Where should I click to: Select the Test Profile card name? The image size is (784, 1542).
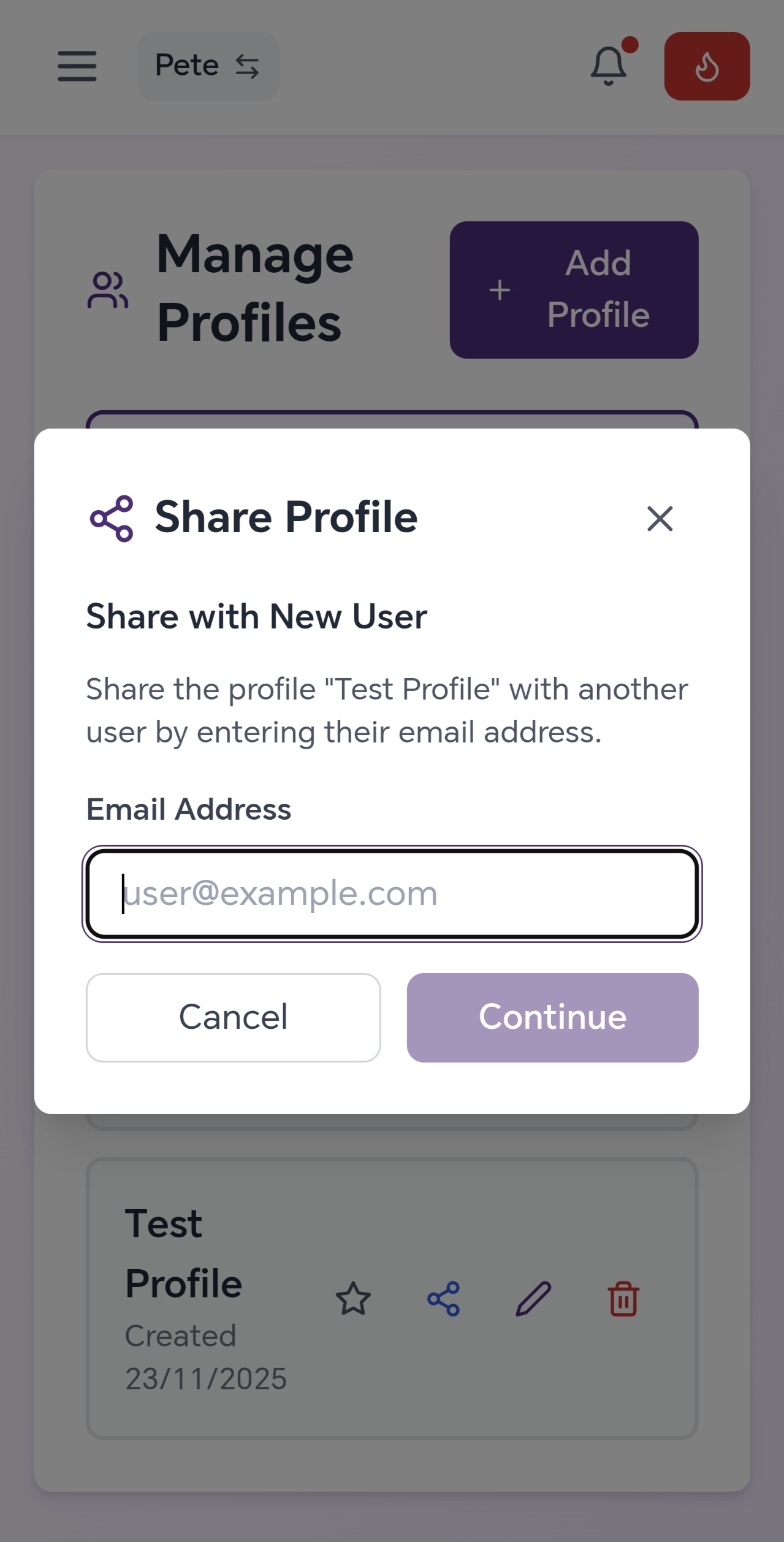tap(183, 1253)
